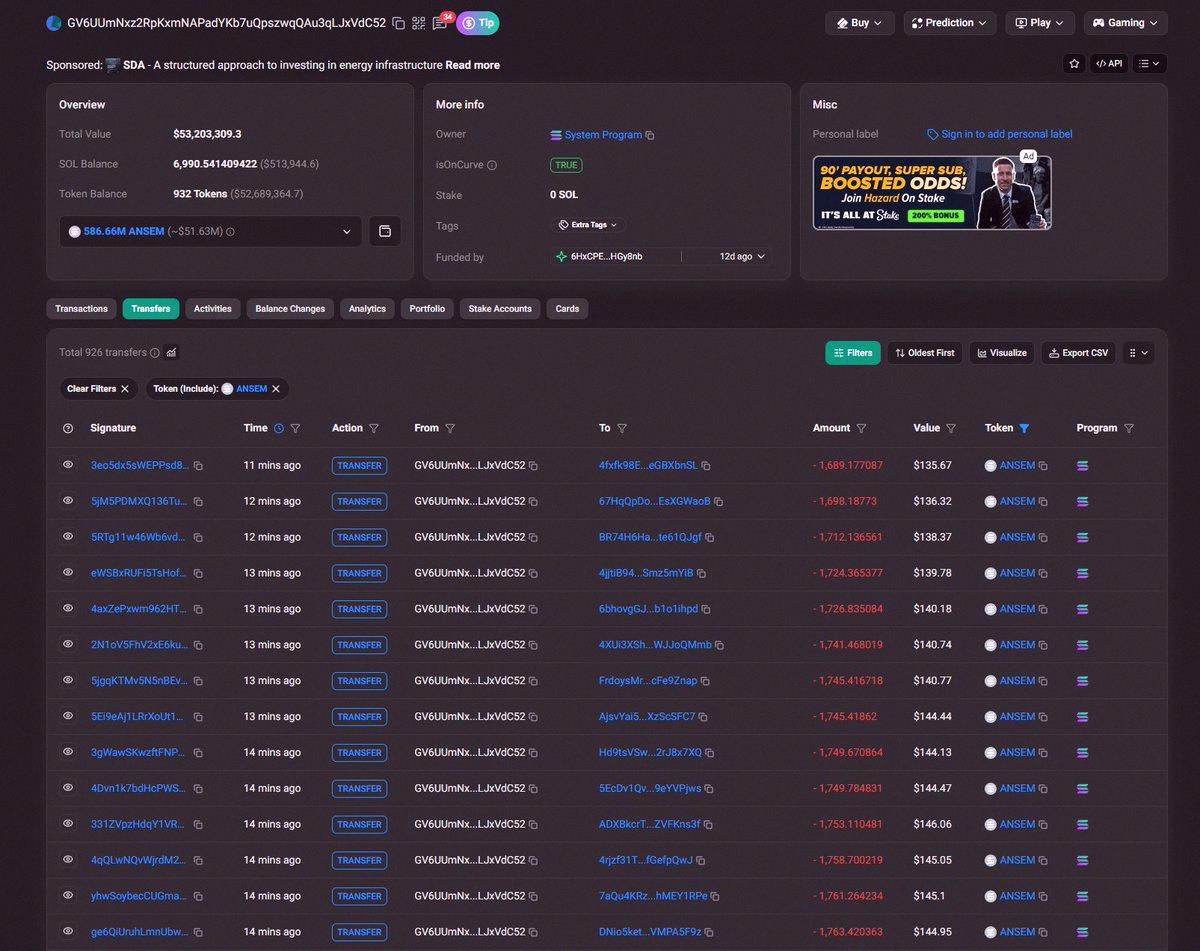Filter the To column

(622, 428)
